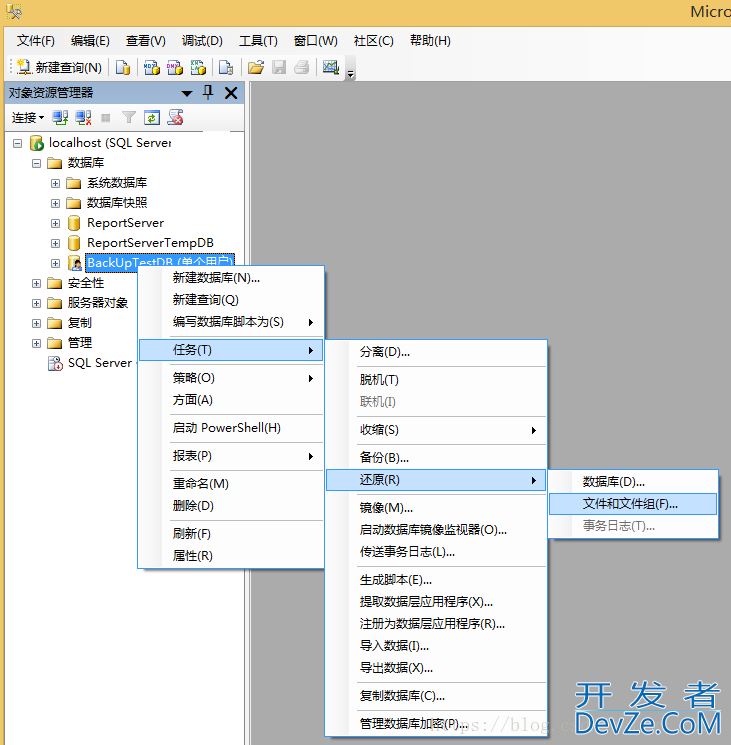
Task: Choose 新建数据库(N)... from context menu
Action: [230, 278]
